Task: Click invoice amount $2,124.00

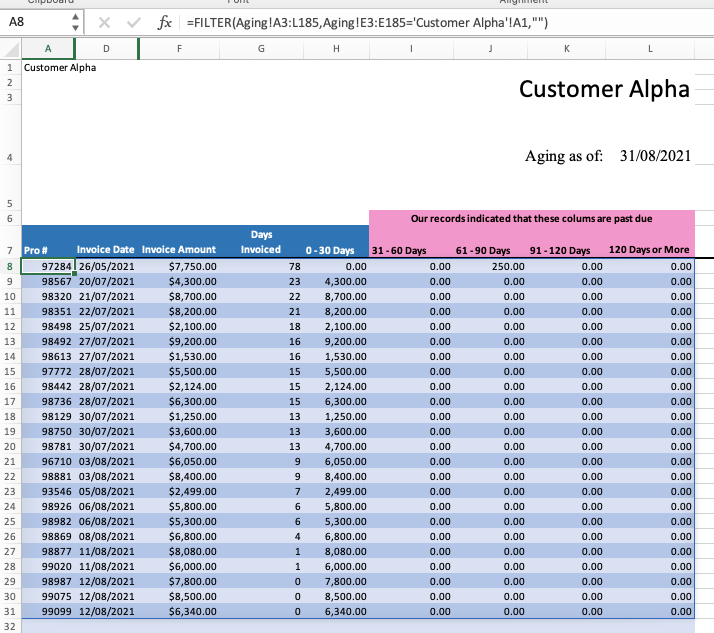Action: 193,387
